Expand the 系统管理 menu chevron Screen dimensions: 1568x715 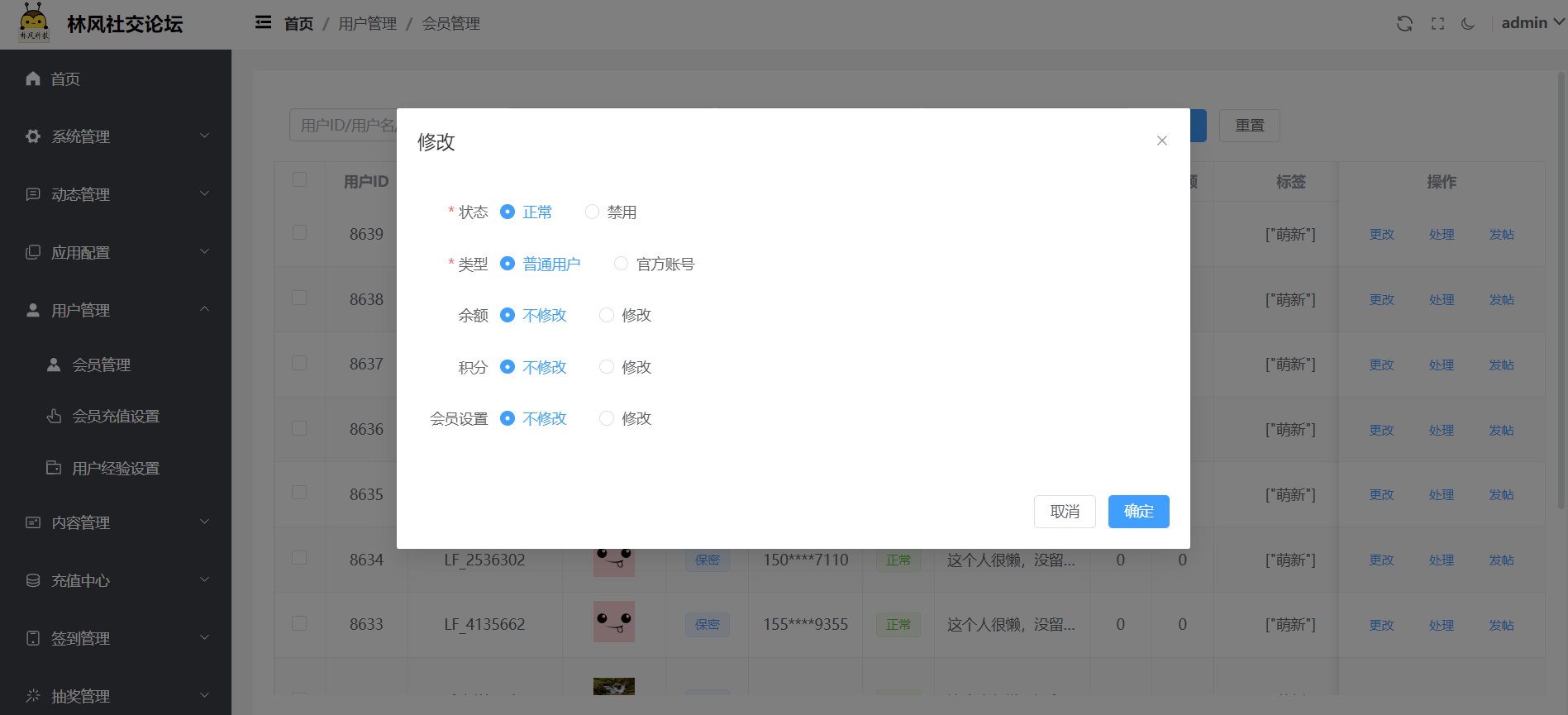coord(204,136)
